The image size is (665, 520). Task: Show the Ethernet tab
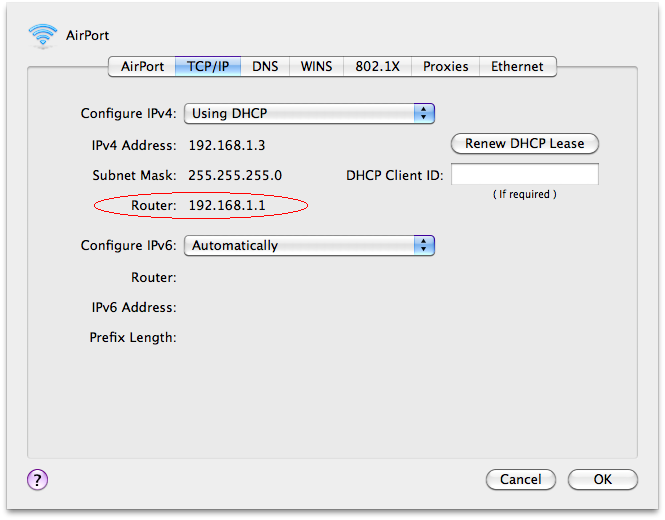point(517,67)
